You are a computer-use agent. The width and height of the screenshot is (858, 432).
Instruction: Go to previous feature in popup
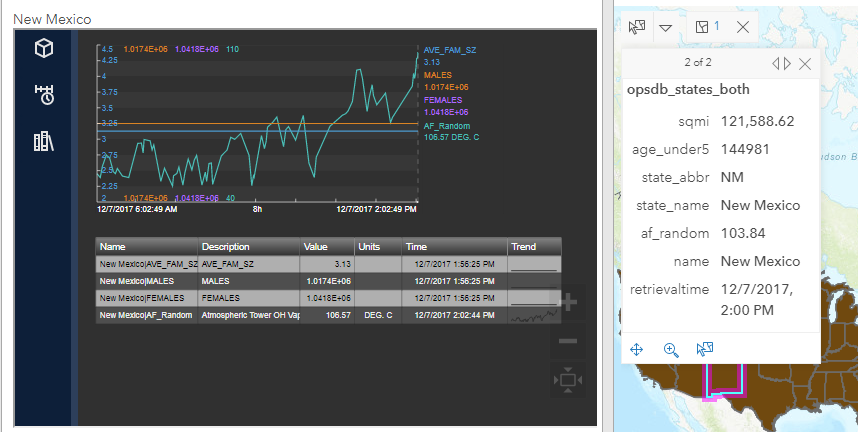point(775,63)
